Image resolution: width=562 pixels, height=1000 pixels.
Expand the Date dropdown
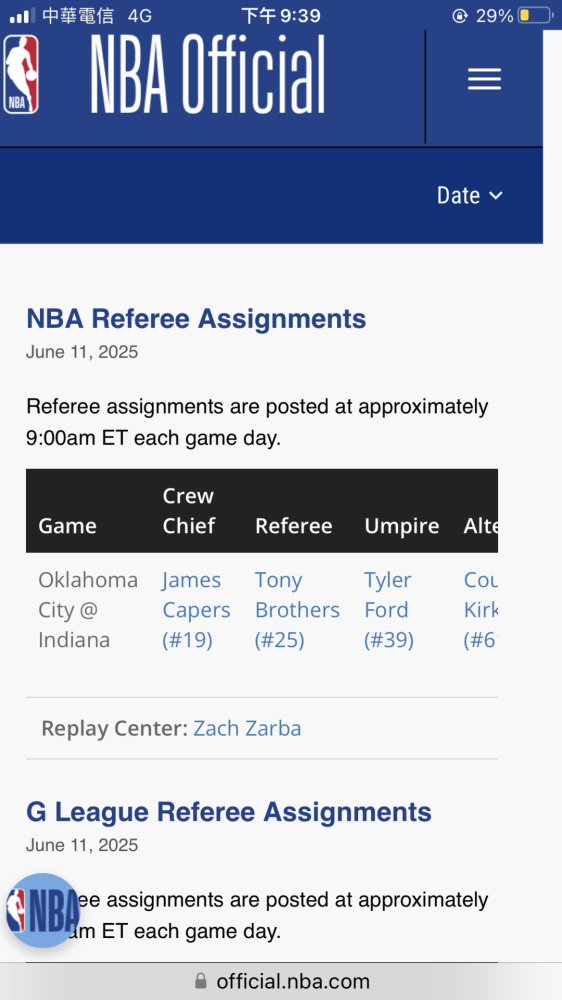pyautogui.click(x=470, y=195)
